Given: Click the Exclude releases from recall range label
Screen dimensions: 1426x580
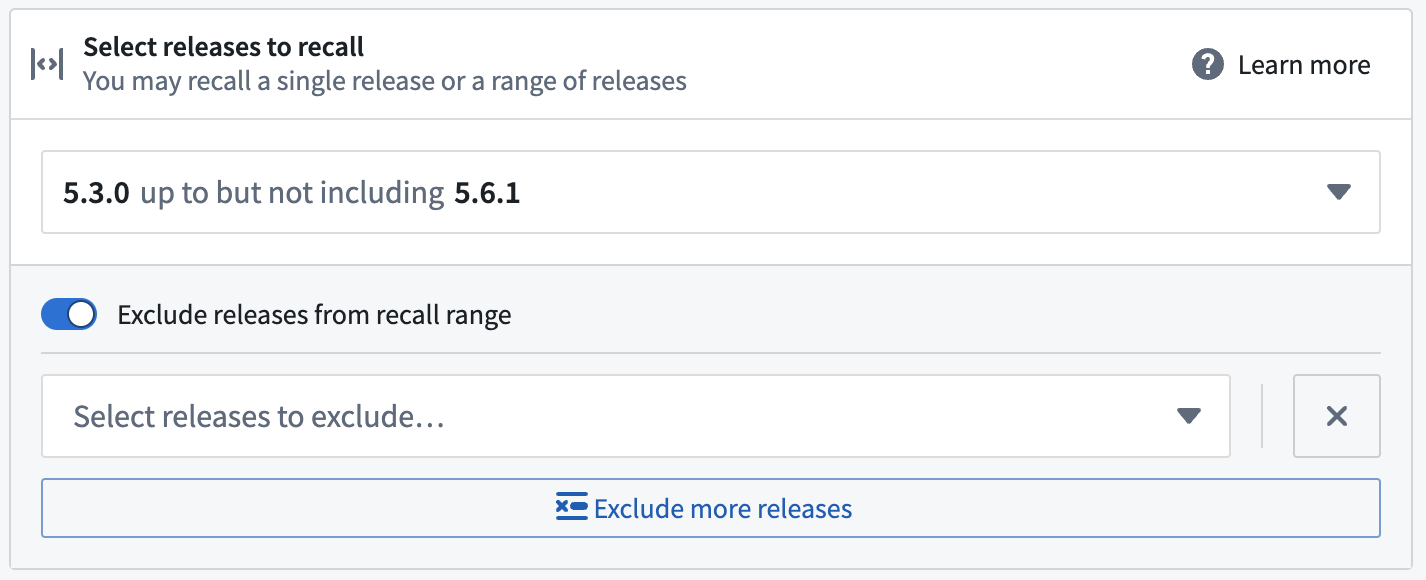Looking at the screenshot, I should point(314,315).
